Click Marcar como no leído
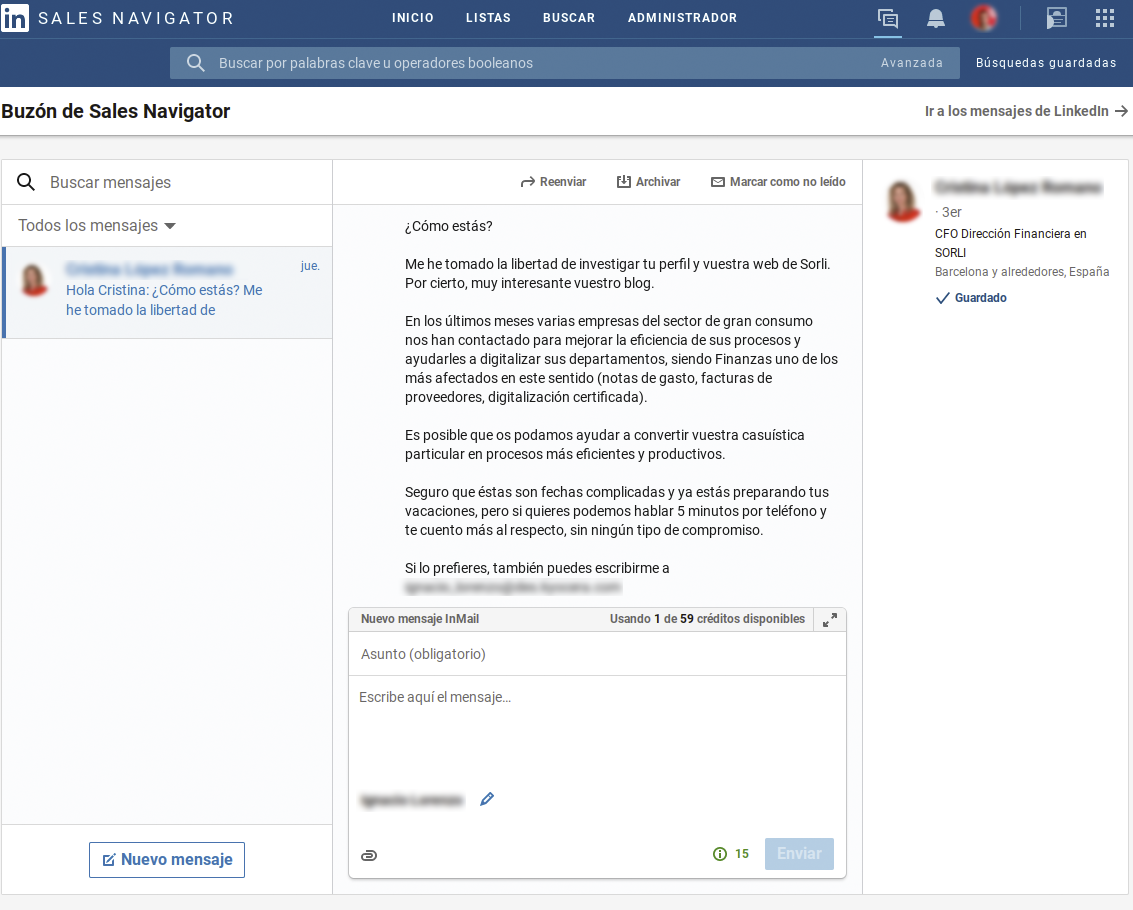Viewport: 1133px width, 910px height. 778,182
